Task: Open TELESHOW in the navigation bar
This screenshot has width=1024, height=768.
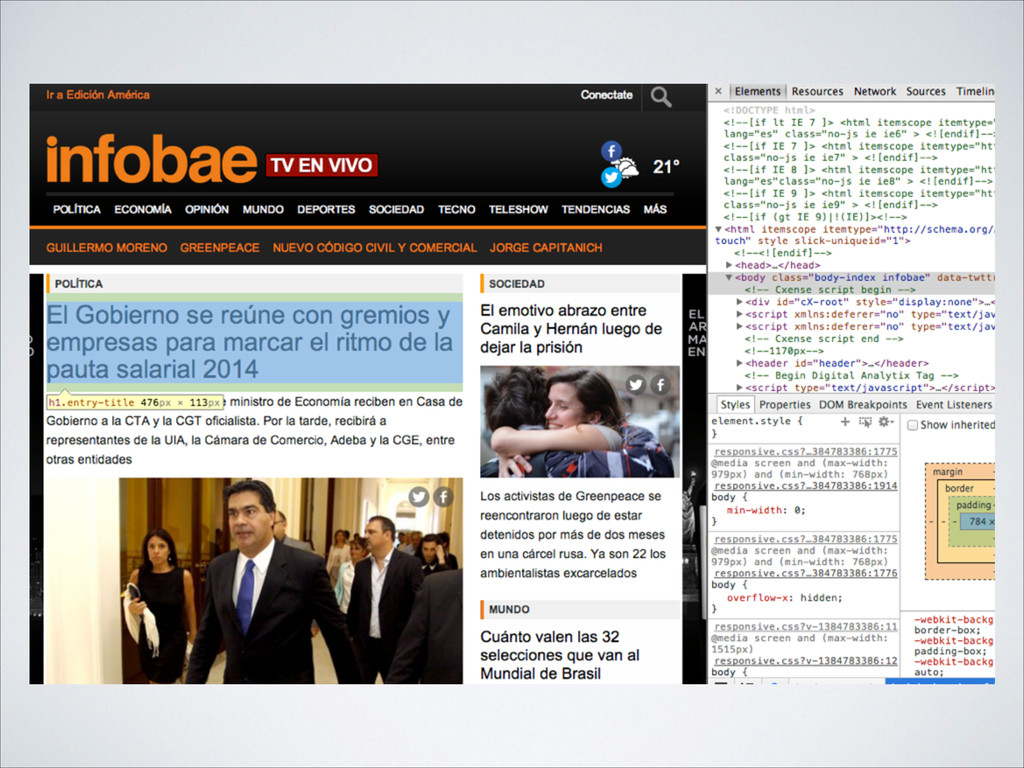Action: [518, 210]
